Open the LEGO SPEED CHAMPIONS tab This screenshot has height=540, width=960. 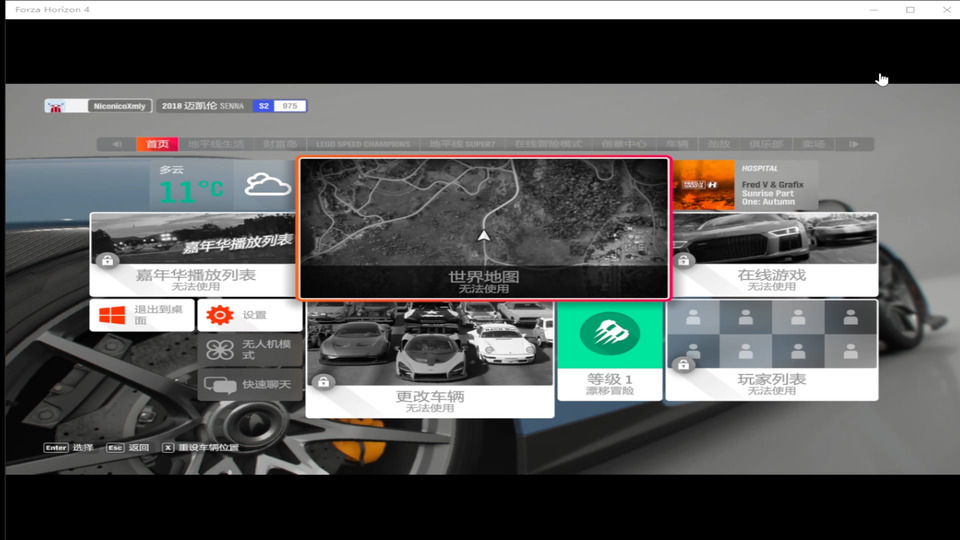pyautogui.click(x=363, y=144)
